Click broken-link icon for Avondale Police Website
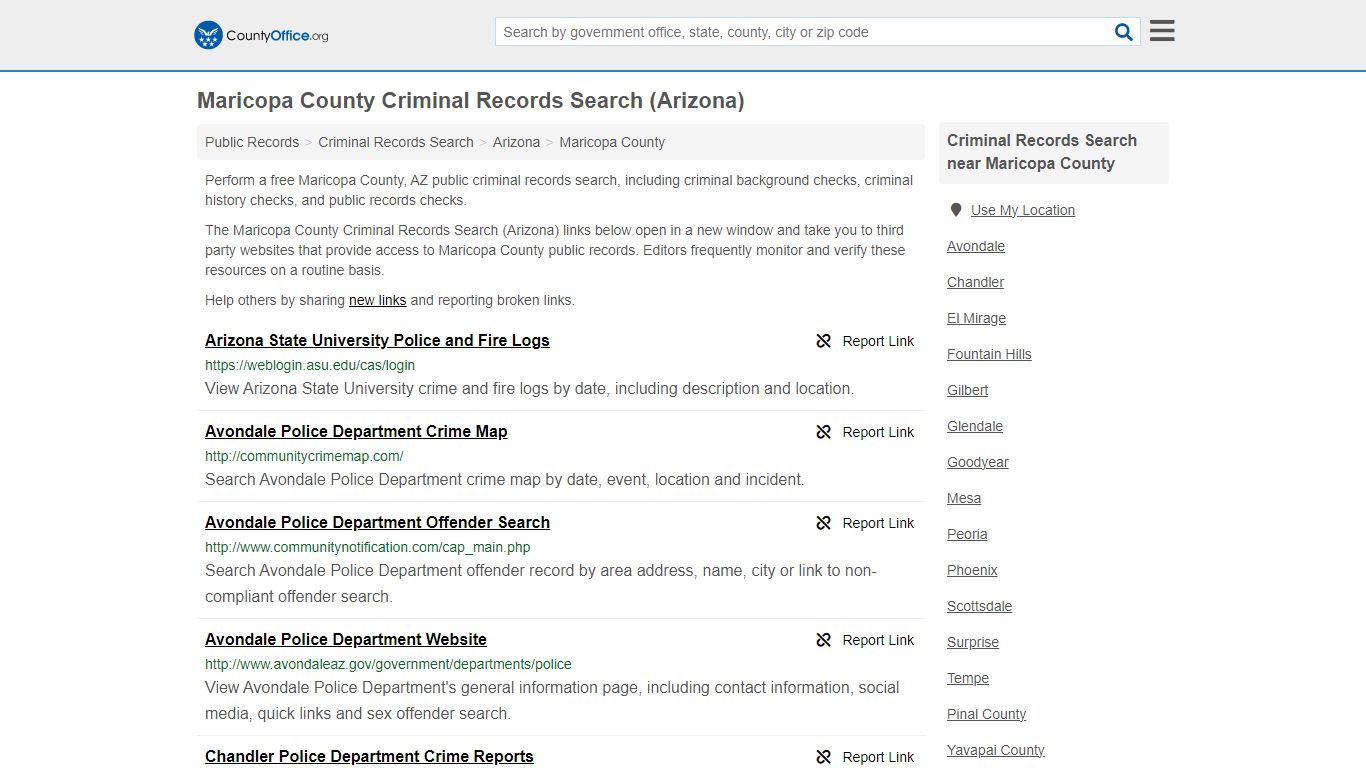 (x=824, y=640)
